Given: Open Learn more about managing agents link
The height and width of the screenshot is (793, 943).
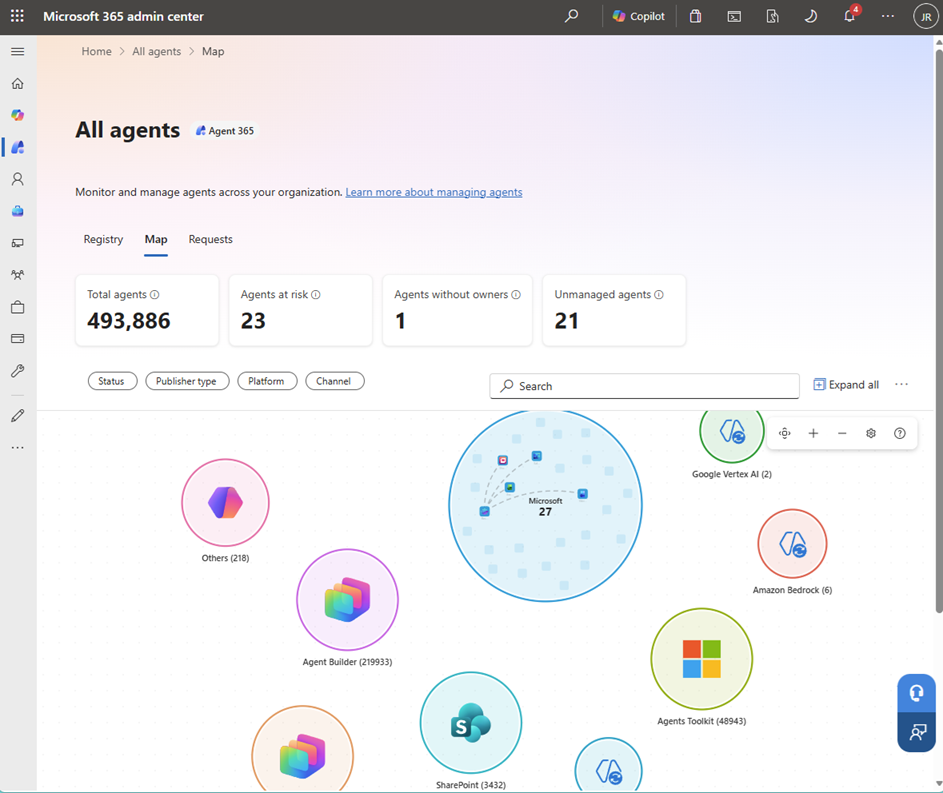Looking at the screenshot, I should 434,192.
